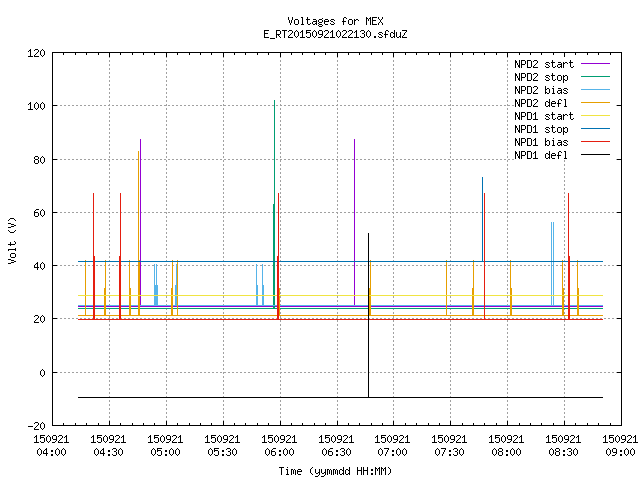640x480 pixels.
Task: Click the x-axis tick label 150921 07:00
Action: (x=393, y=446)
